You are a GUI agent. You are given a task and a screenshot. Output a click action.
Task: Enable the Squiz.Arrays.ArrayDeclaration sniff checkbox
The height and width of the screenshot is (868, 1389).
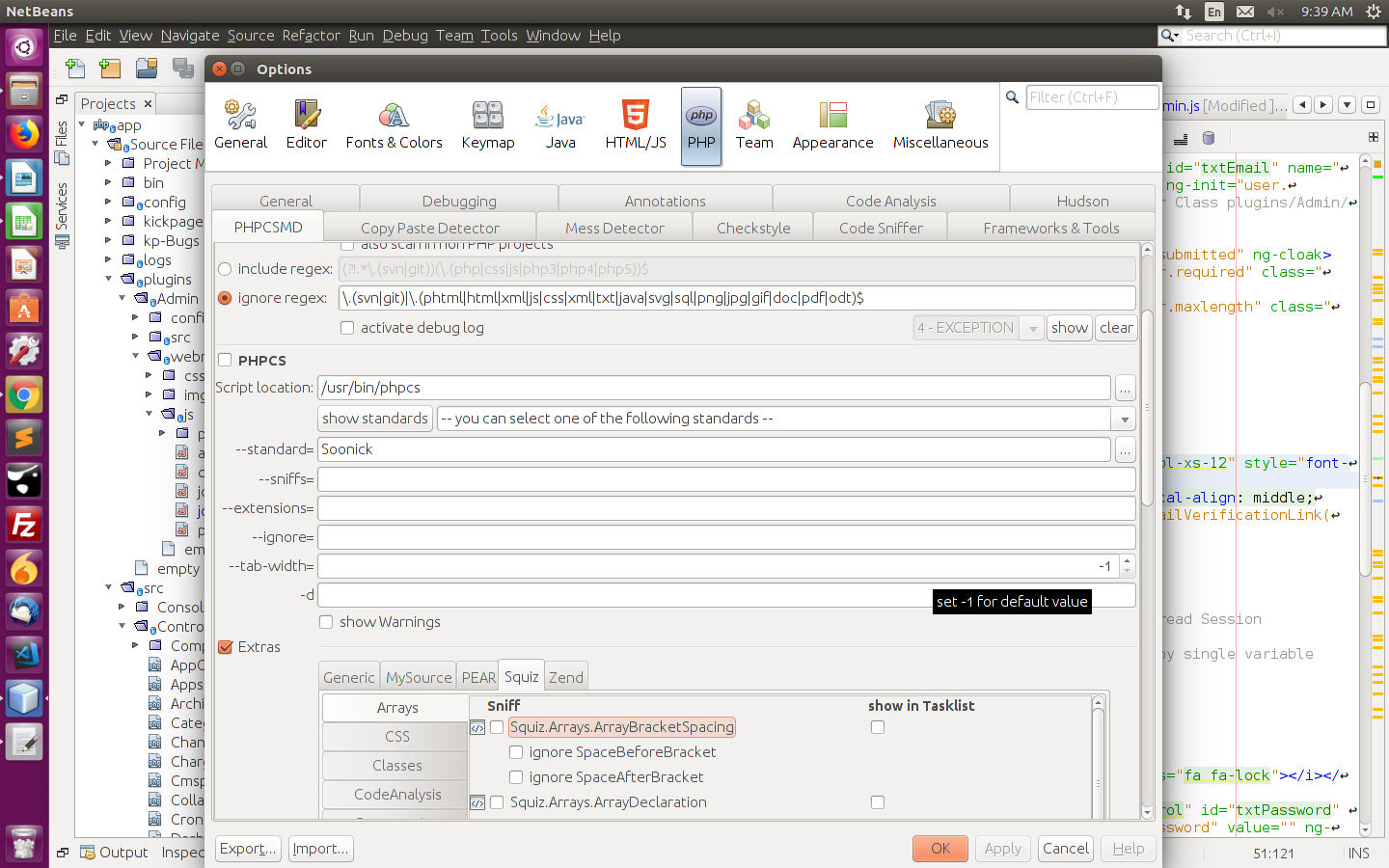pos(497,802)
